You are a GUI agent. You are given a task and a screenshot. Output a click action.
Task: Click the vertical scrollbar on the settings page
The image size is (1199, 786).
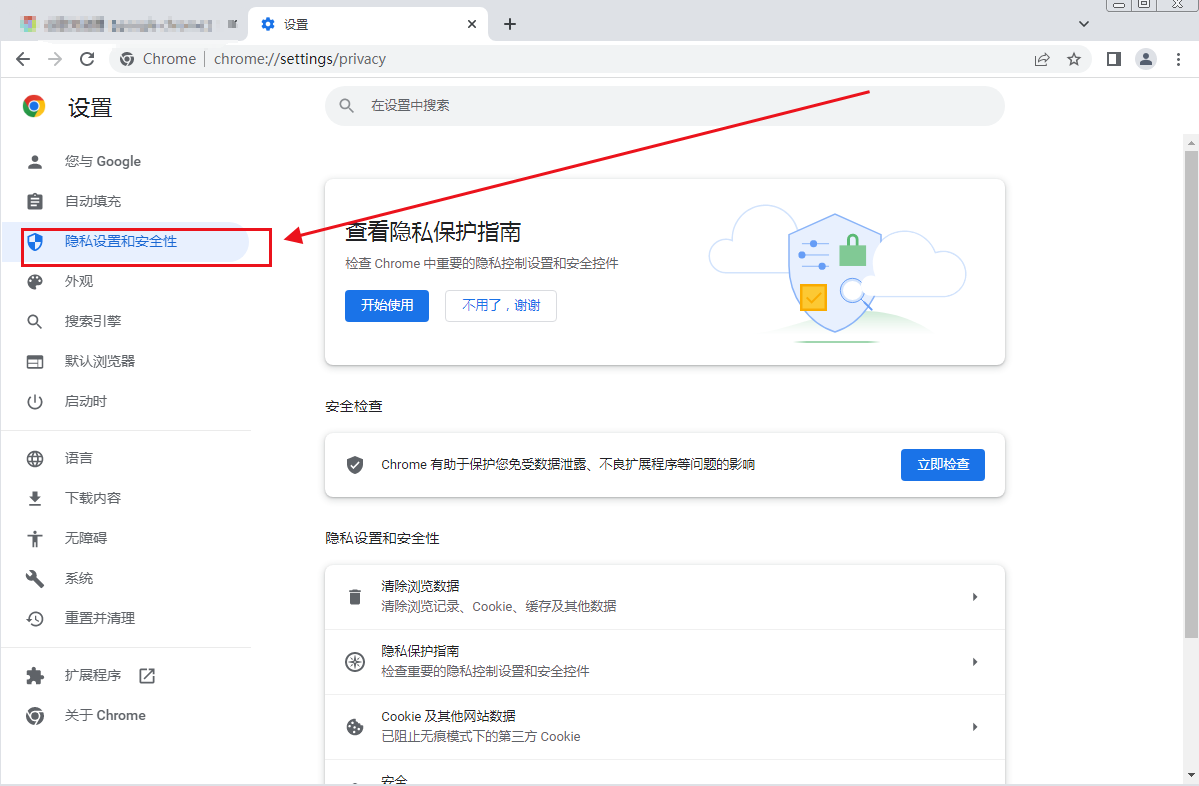point(1191,394)
